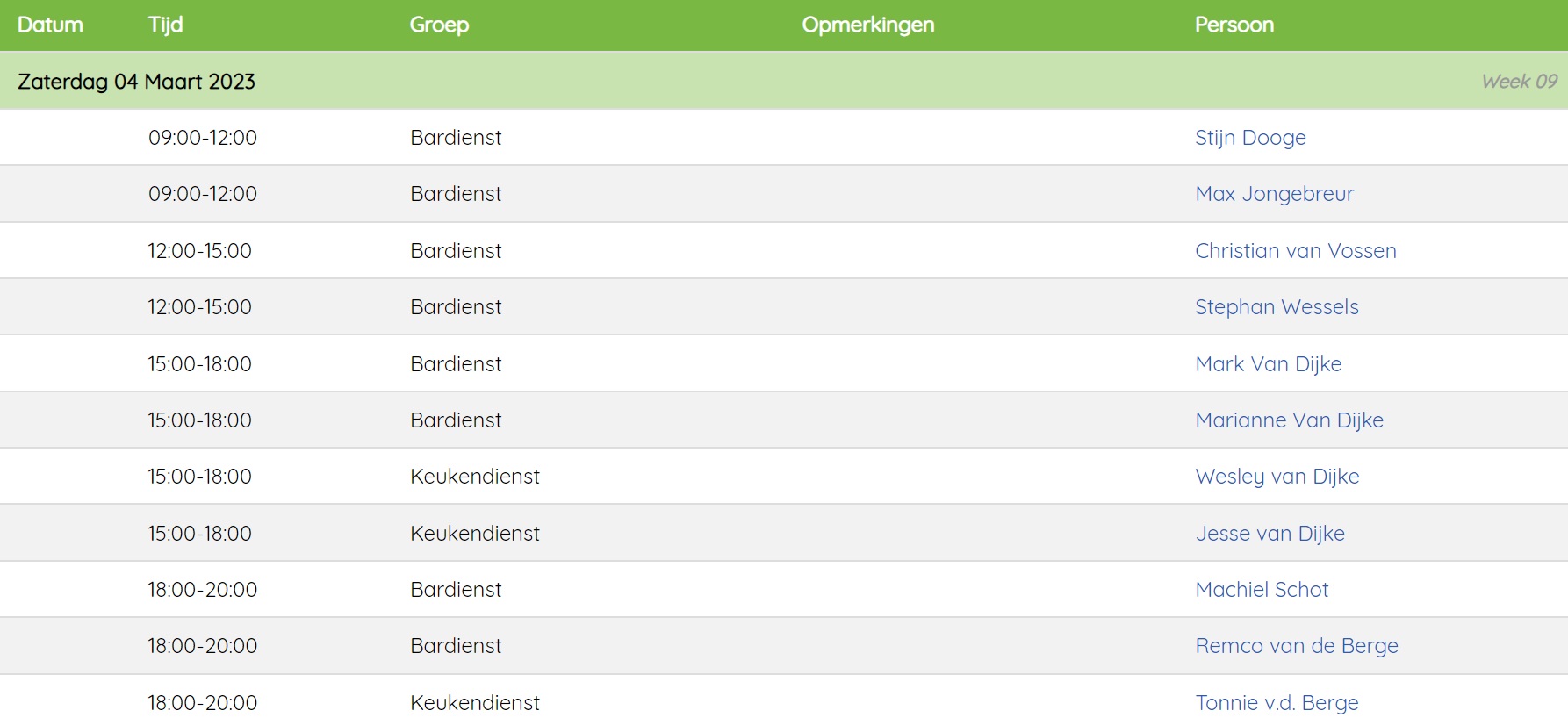This screenshot has height=725, width=1568.
Task: Select the Jesse van Dijke link
Action: click(x=1270, y=534)
